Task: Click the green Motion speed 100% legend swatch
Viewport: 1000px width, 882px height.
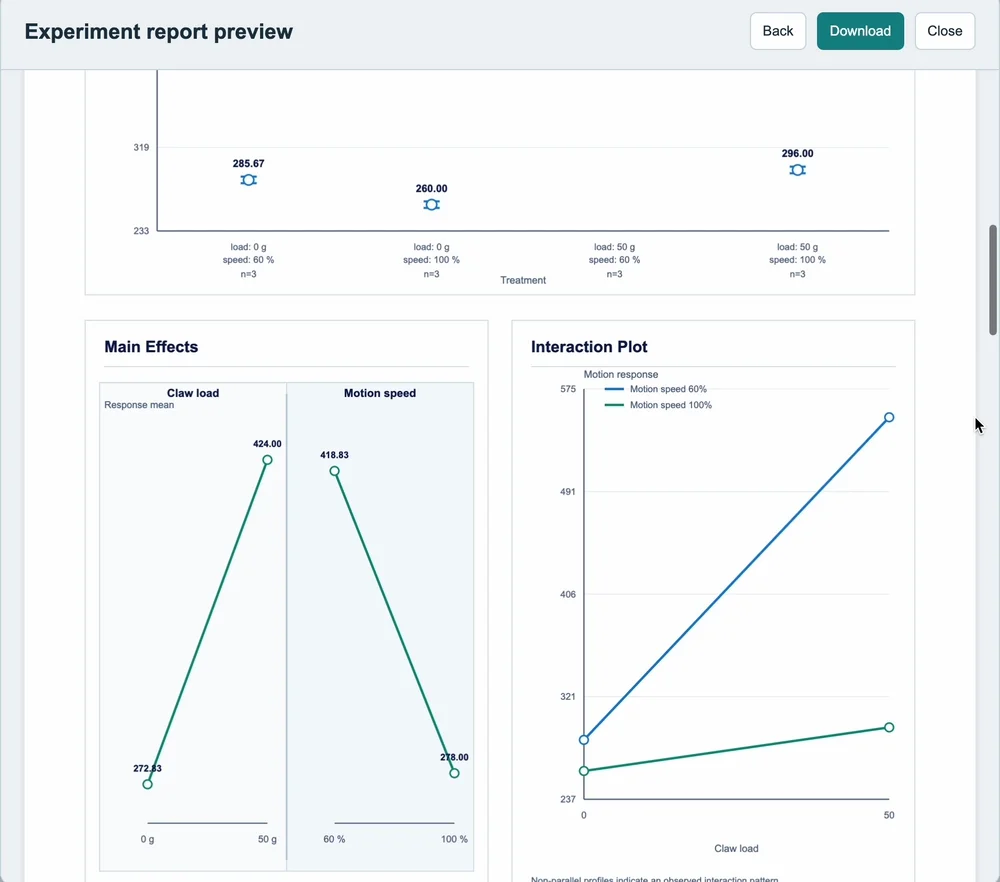Action: point(614,405)
